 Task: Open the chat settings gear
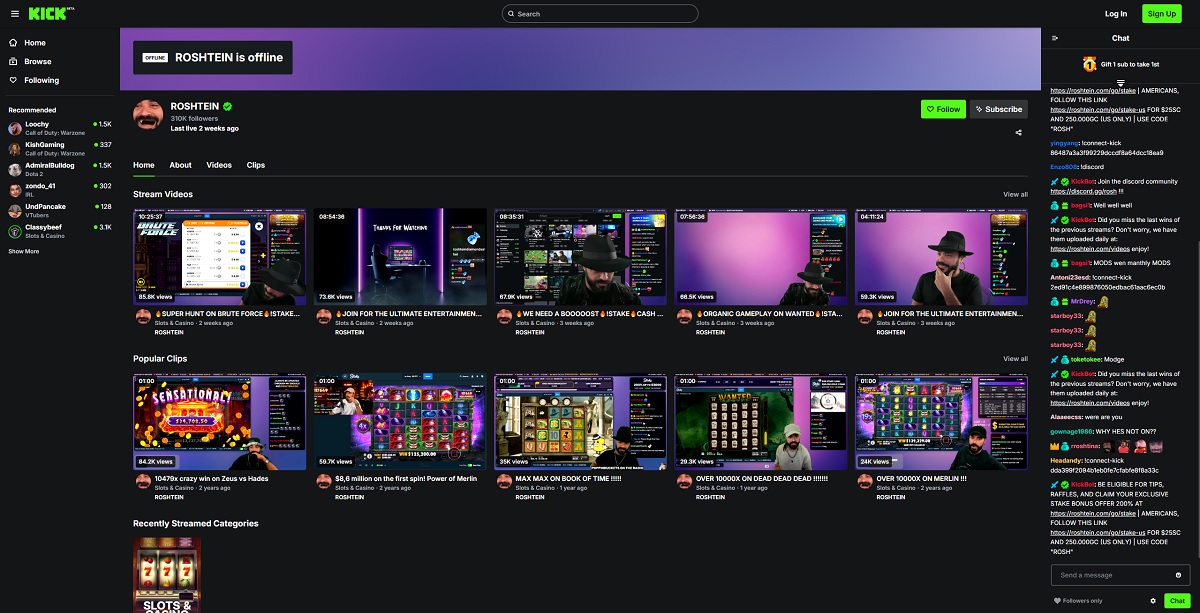(x=1153, y=601)
